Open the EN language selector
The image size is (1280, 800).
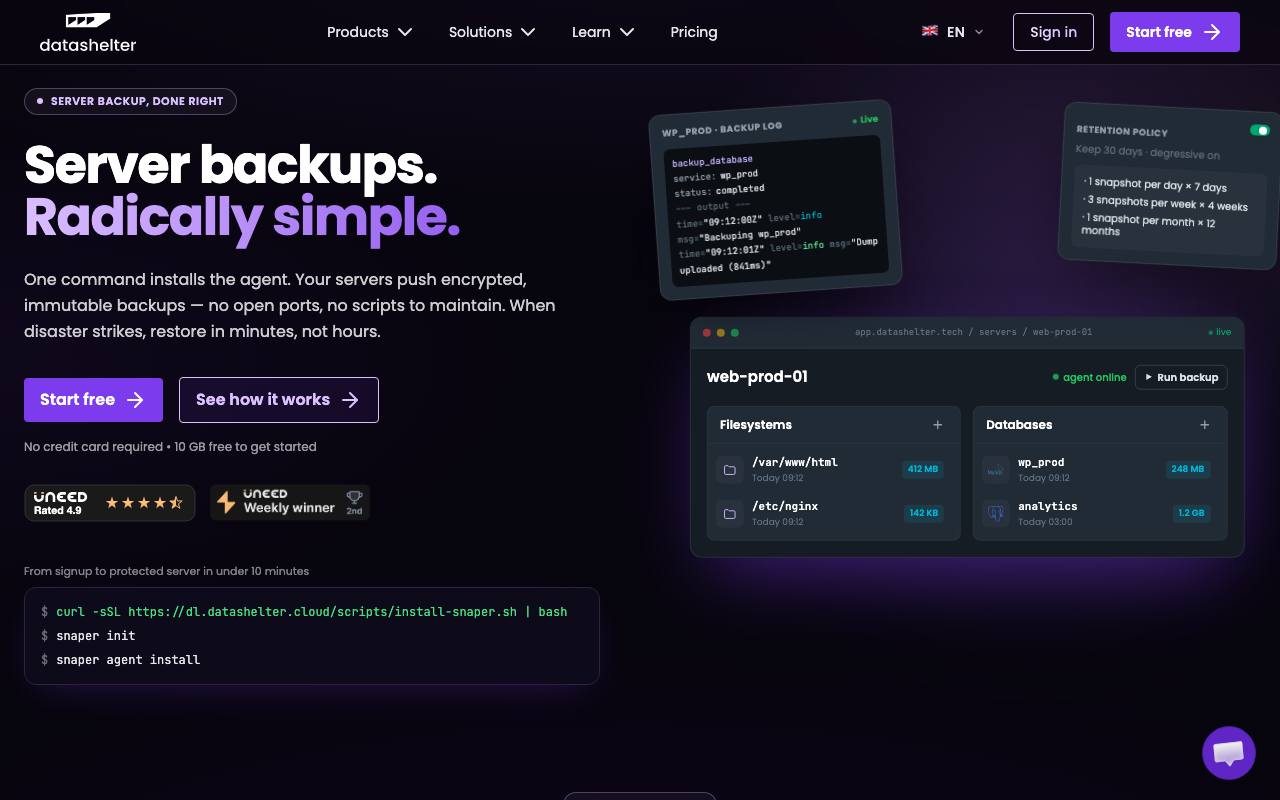coord(953,32)
